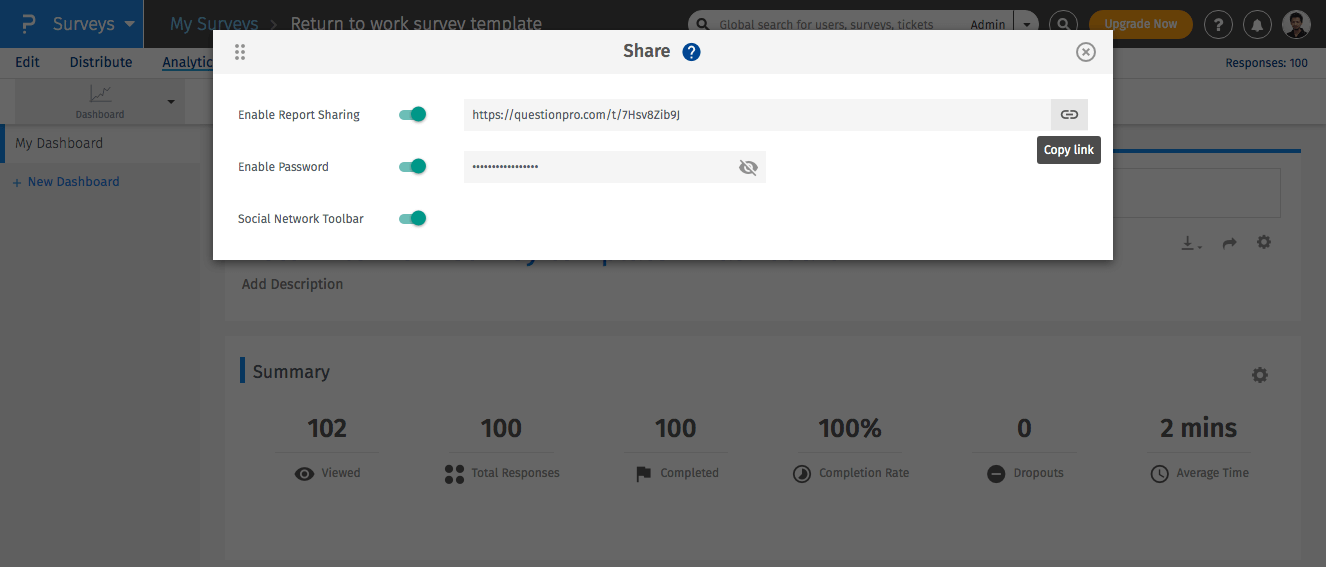Open dashboard download menu icon
1326x567 pixels.
click(1191, 243)
